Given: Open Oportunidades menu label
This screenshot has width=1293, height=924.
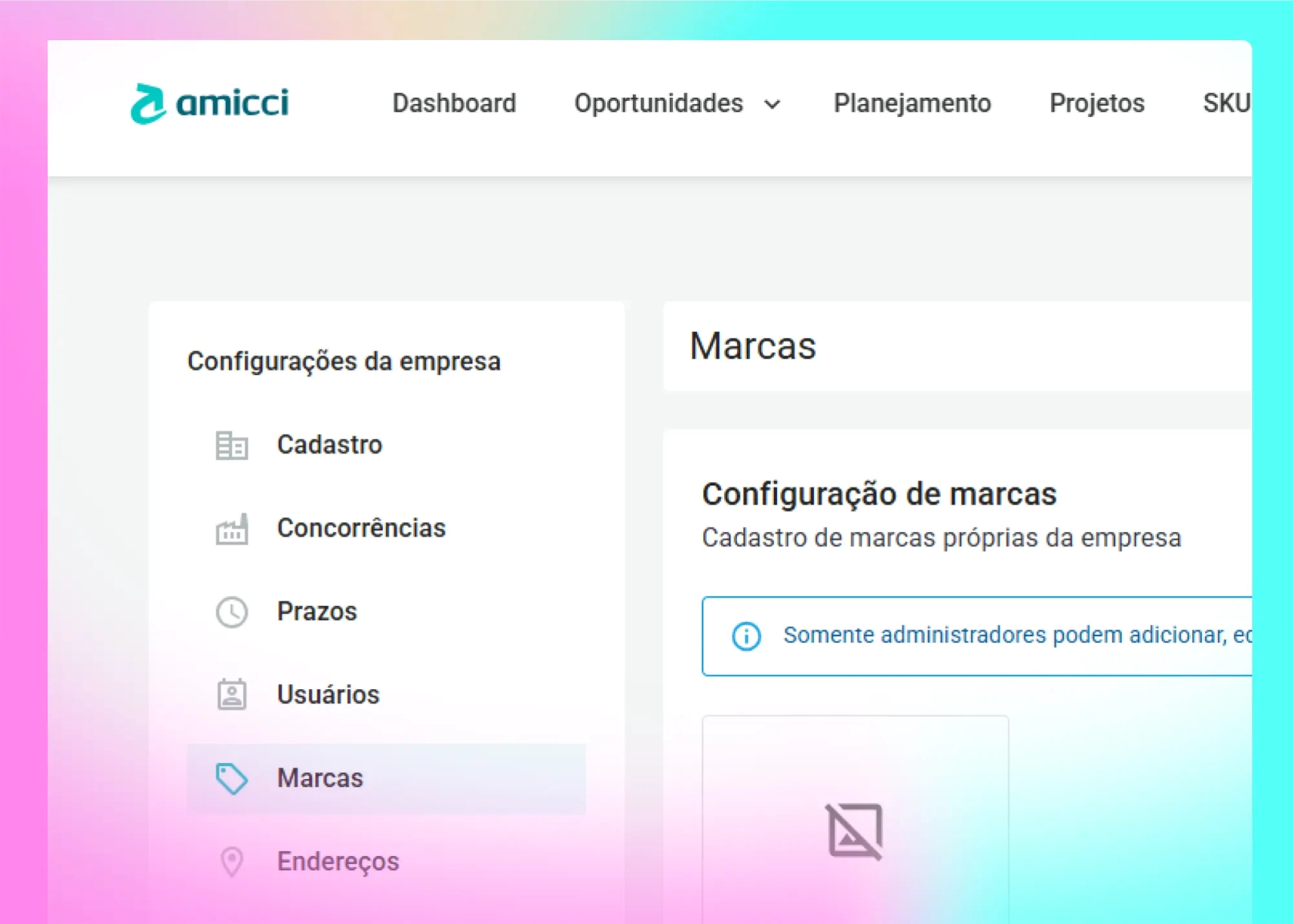Looking at the screenshot, I should [x=658, y=104].
